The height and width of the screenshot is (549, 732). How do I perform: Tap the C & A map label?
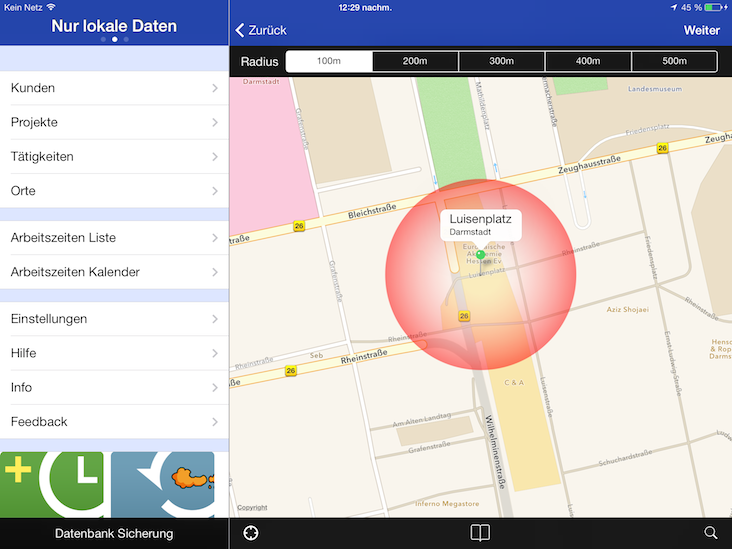coord(514,382)
